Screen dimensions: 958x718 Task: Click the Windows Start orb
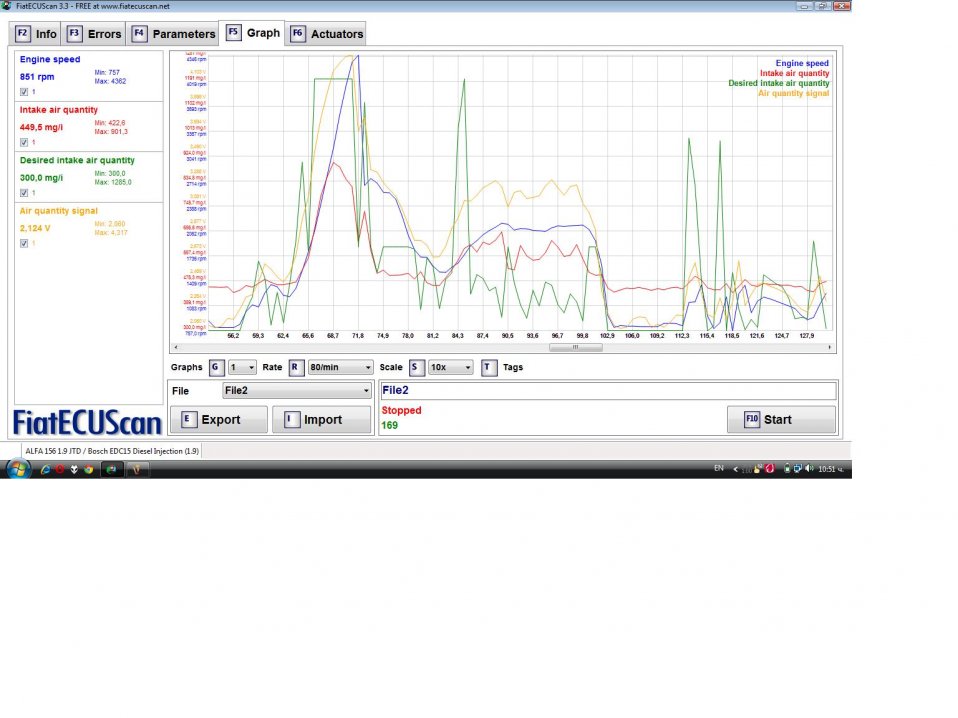point(18,469)
